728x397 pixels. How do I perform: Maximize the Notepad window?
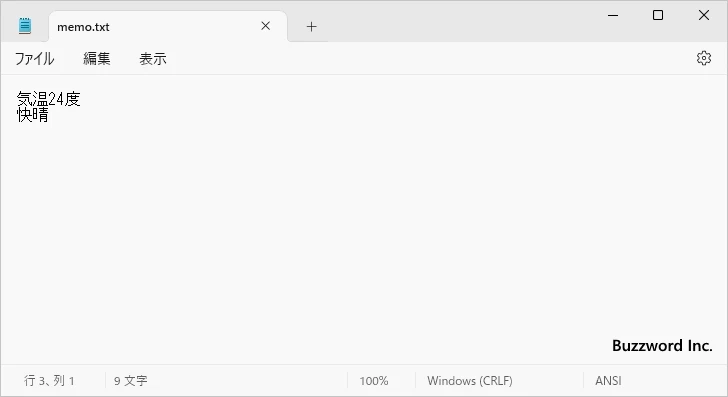point(658,15)
